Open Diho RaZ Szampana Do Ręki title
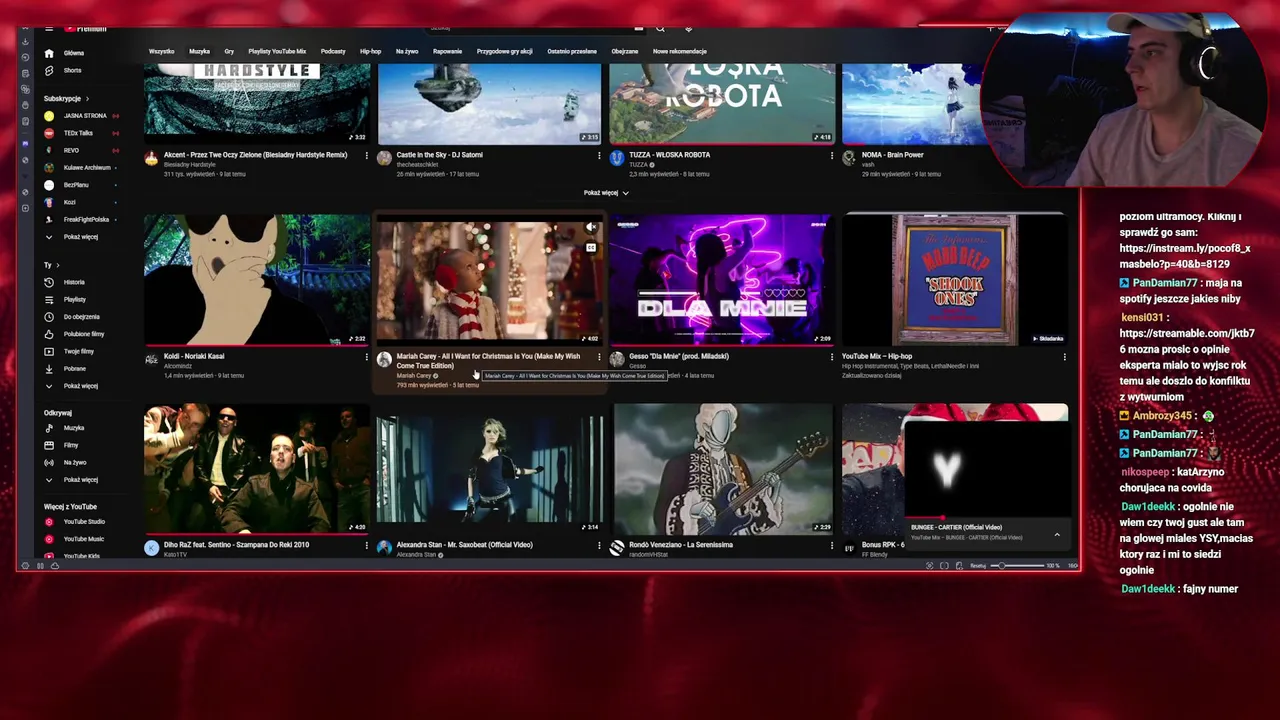The image size is (1280, 720). tap(236, 545)
